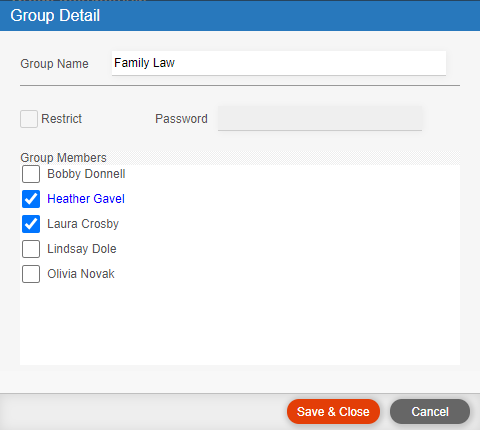Screen dimensions: 480x430
Task: Click the Group Detail title bar
Action: coord(240,16)
